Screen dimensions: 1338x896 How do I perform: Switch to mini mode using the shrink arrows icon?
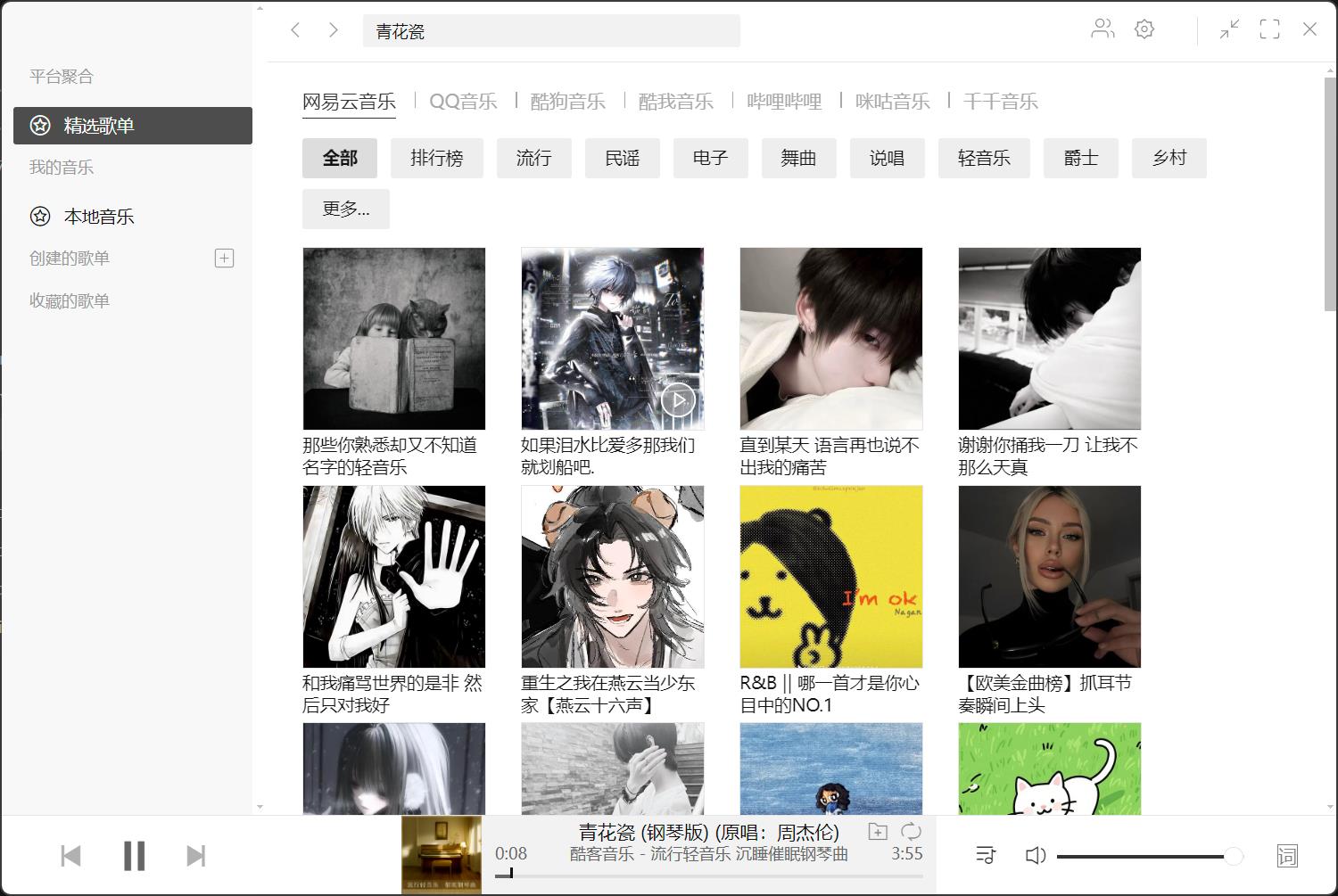pos(1229,29)
